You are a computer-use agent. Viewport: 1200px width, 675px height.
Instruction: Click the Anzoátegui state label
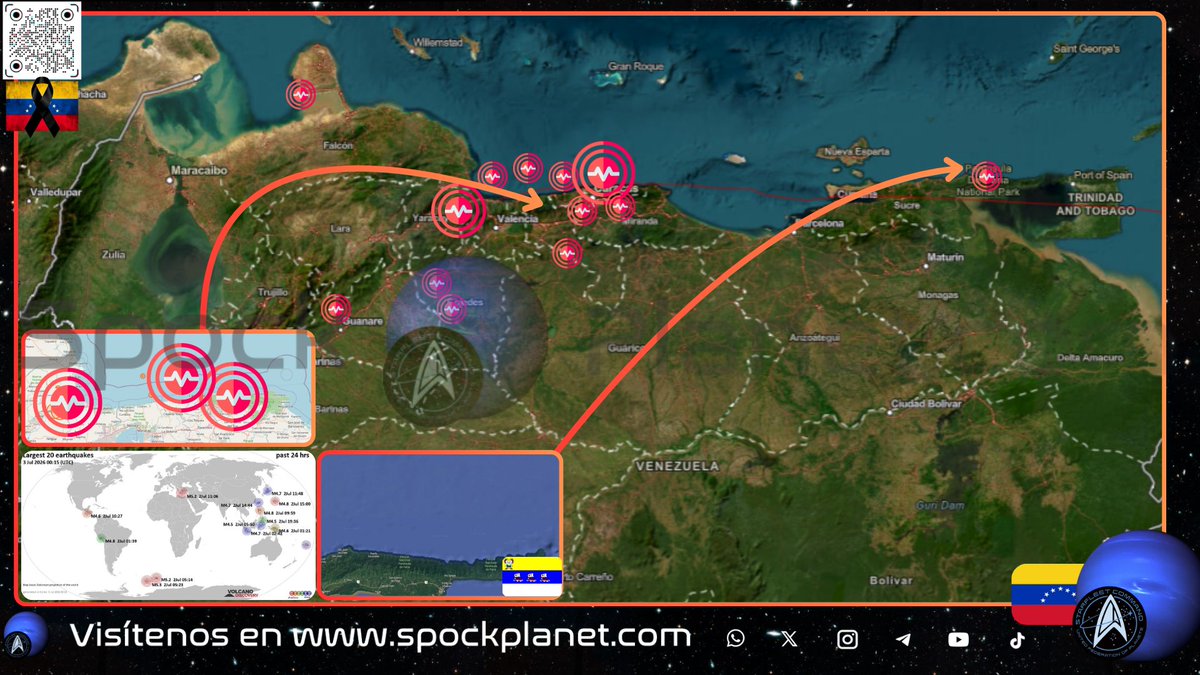click(813, 337)
